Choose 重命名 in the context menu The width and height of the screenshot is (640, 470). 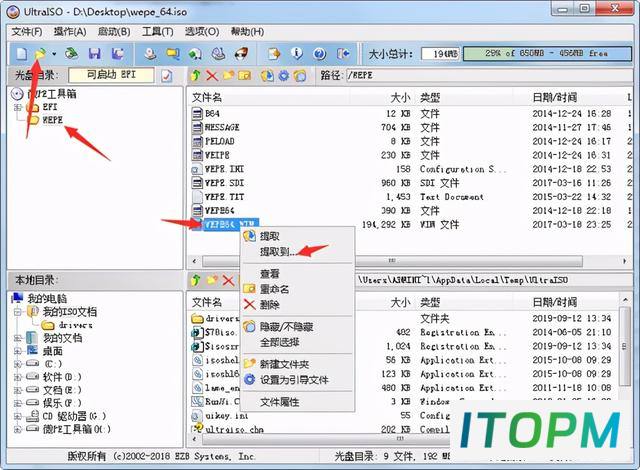pyautogui.click(x=298, y=289)
